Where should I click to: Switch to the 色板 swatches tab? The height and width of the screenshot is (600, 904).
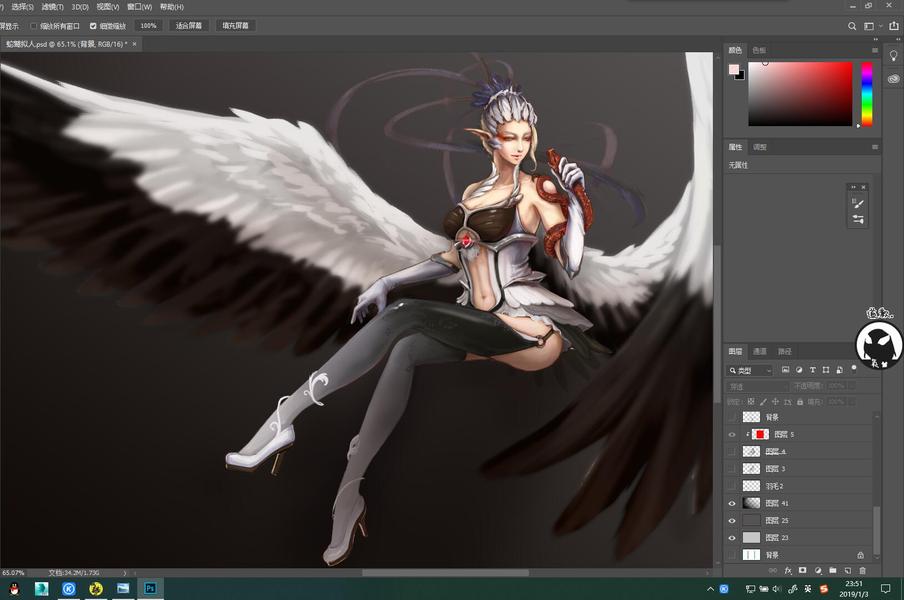(x=759, y=51)
